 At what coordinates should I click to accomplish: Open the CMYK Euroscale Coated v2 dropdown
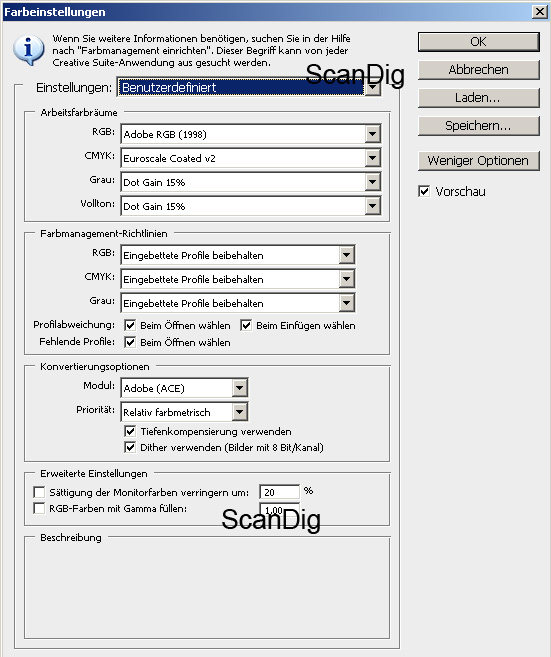(x=251, y=158)
